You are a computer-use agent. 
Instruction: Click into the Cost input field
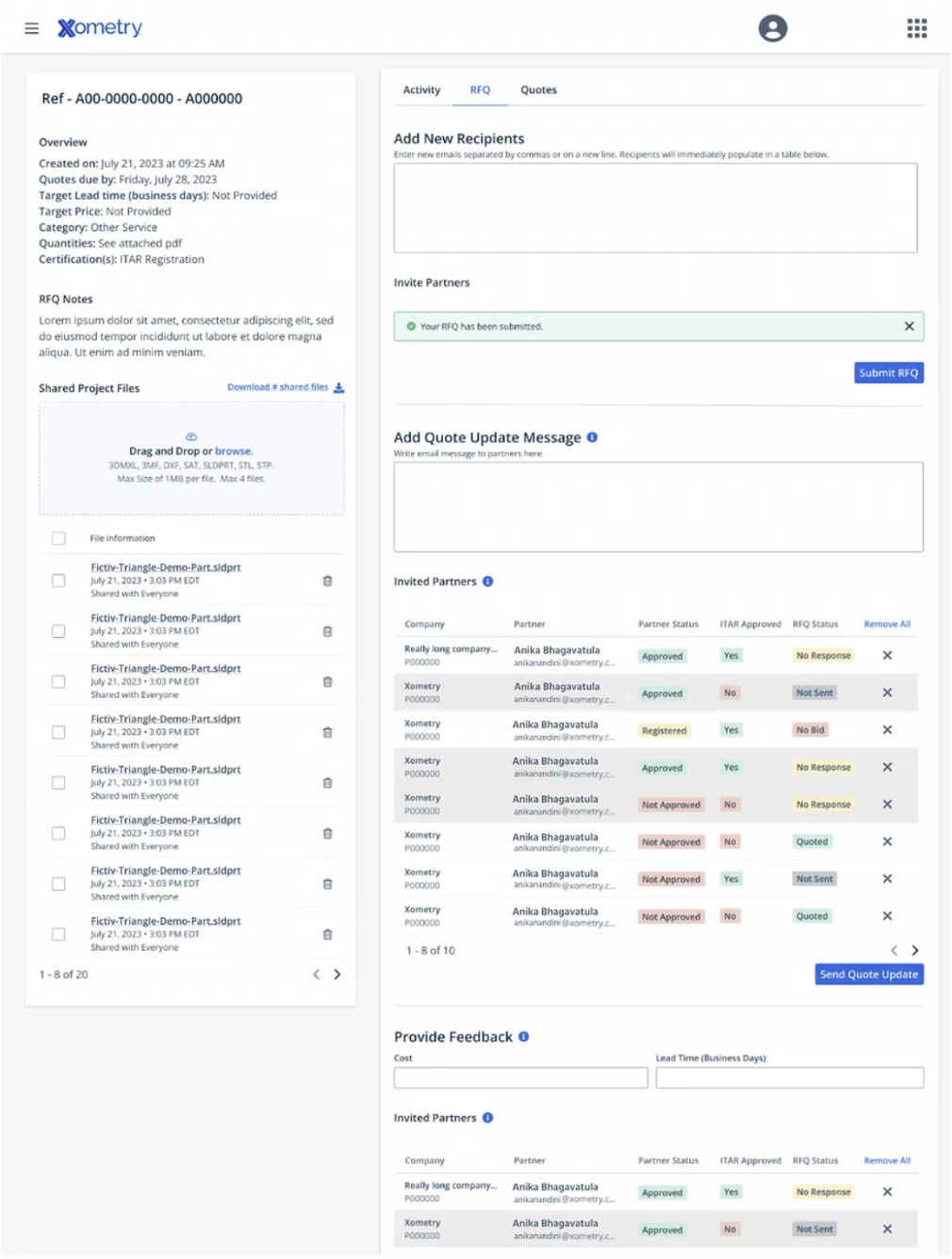point(520,1078)
